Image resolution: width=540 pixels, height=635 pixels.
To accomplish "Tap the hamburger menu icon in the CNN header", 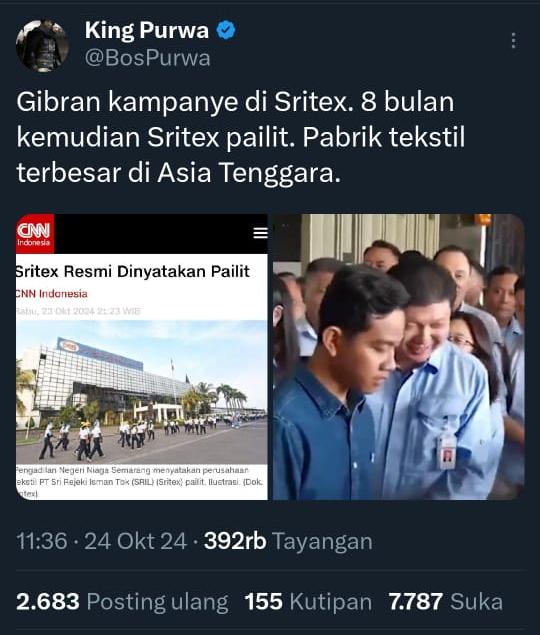I will coord(260,233).
